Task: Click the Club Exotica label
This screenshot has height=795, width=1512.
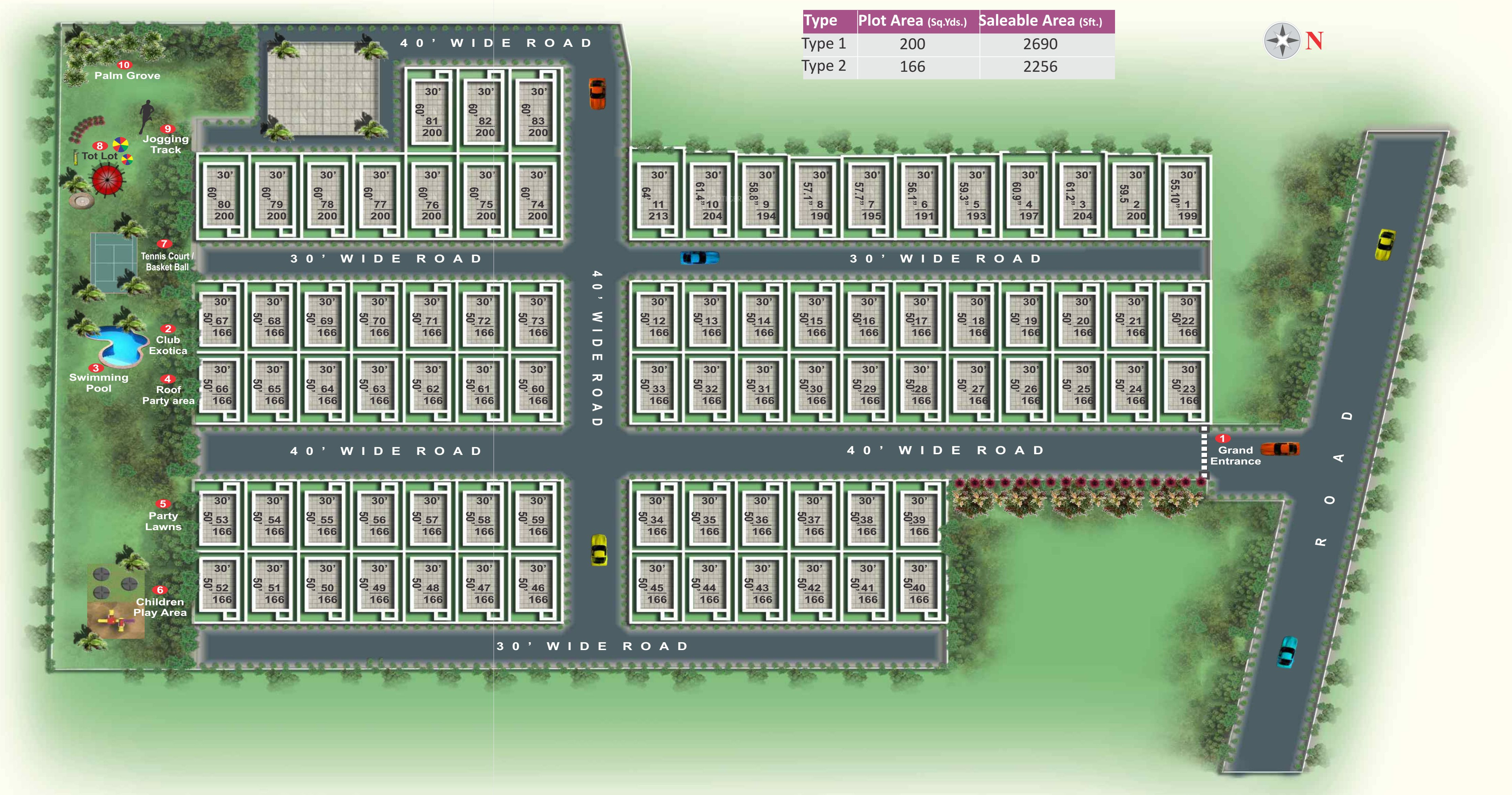Action: coord(168,345)
